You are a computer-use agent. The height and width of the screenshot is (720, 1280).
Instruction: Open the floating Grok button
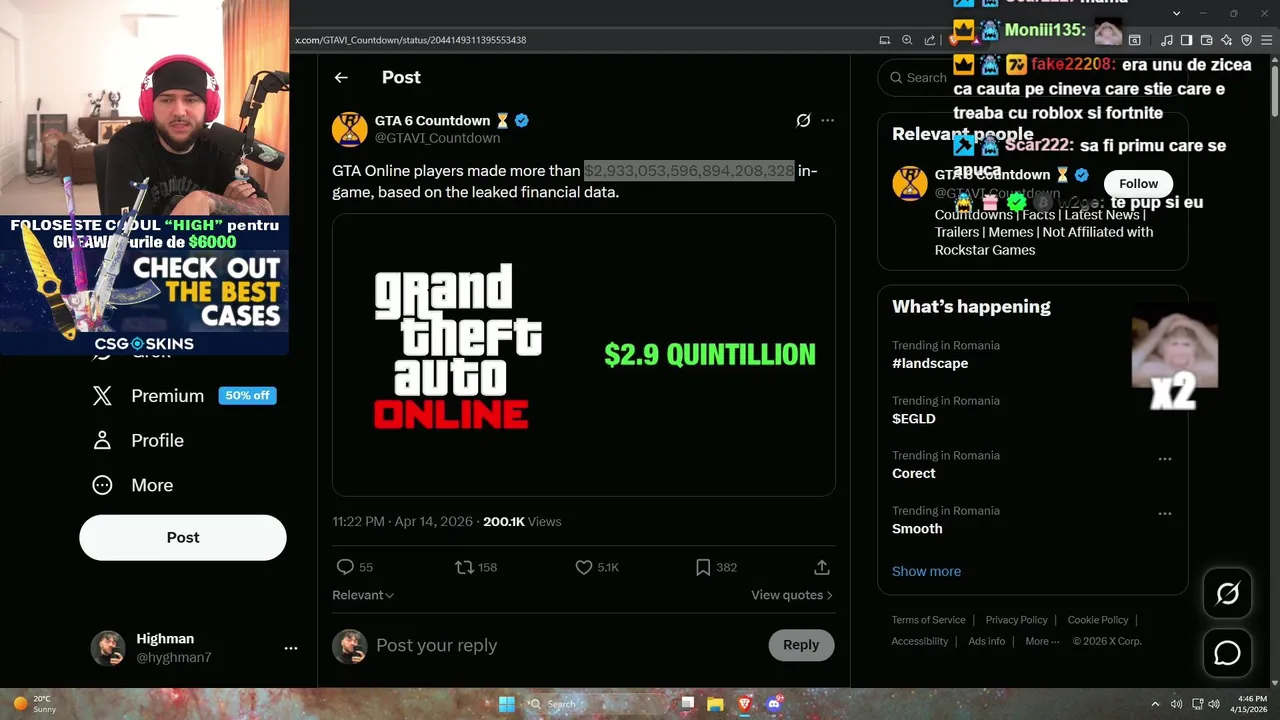[1228, 594]
